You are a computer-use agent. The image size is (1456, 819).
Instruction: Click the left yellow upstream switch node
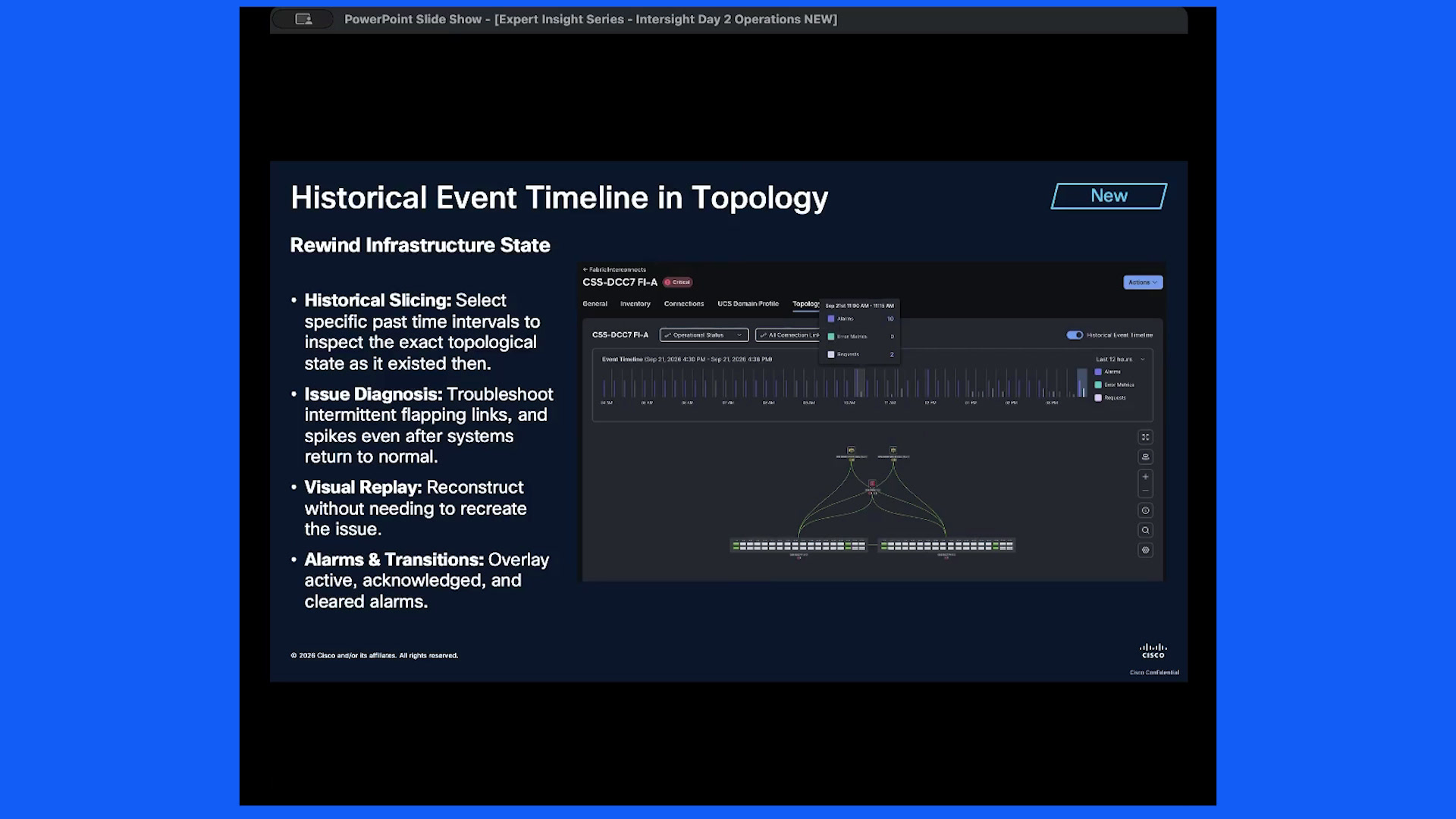point(851,450)
